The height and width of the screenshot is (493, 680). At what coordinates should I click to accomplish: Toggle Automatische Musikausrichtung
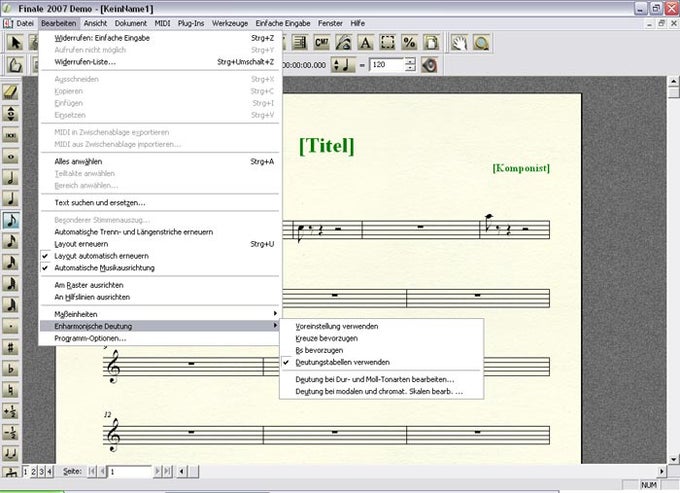click(x=160, y=268)
